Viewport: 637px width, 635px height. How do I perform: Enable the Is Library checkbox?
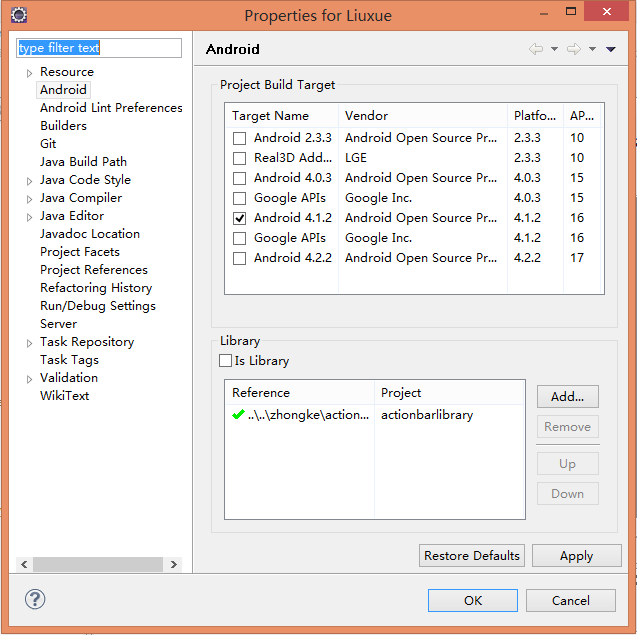225,361
